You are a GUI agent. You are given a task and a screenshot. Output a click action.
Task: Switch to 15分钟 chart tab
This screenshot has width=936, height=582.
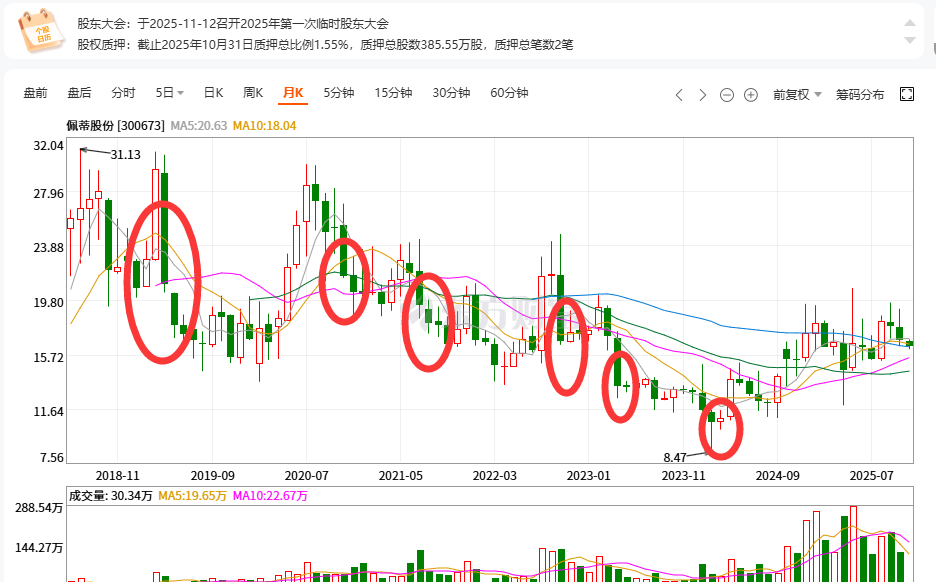(x=393, y=93)
